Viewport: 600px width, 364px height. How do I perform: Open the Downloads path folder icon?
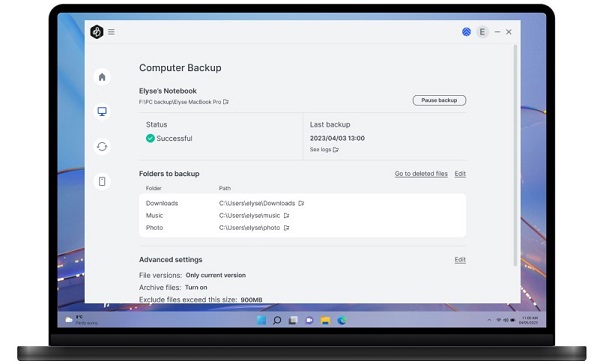(301, 203)
